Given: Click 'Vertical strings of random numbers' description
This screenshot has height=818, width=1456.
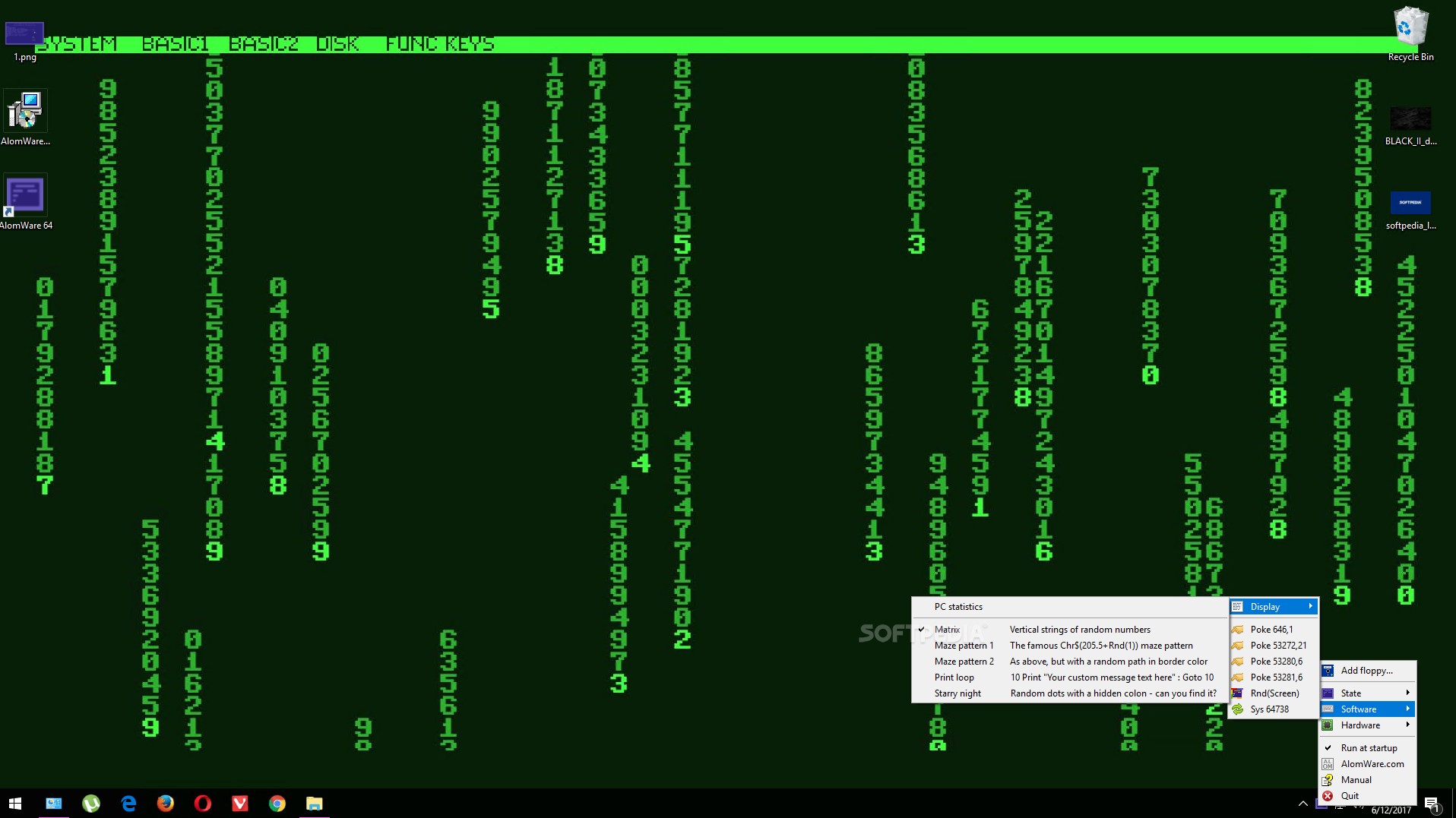Looking at the screenshot, I should (1080, 629).
